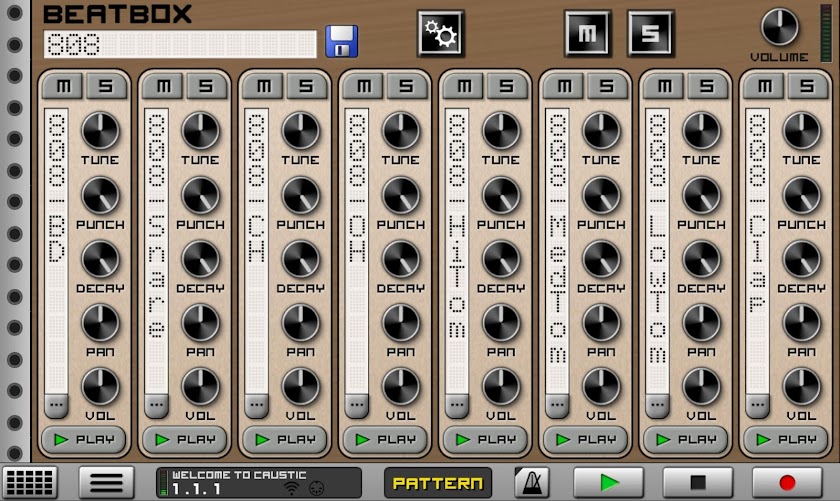Start playback with the transport play button
This screenshot has height=501, width=840.
(x=609, y=482)
